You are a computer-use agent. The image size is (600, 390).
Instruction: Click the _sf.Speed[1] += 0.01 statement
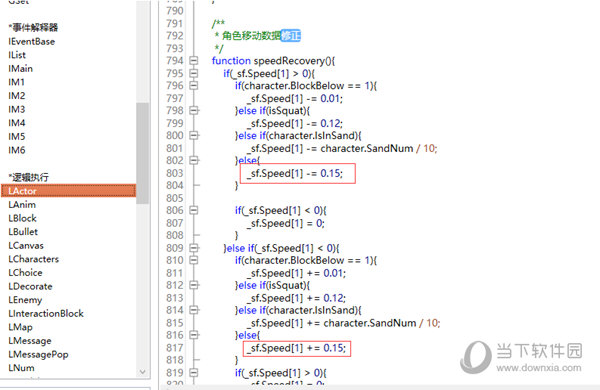(x=296, y=273)
